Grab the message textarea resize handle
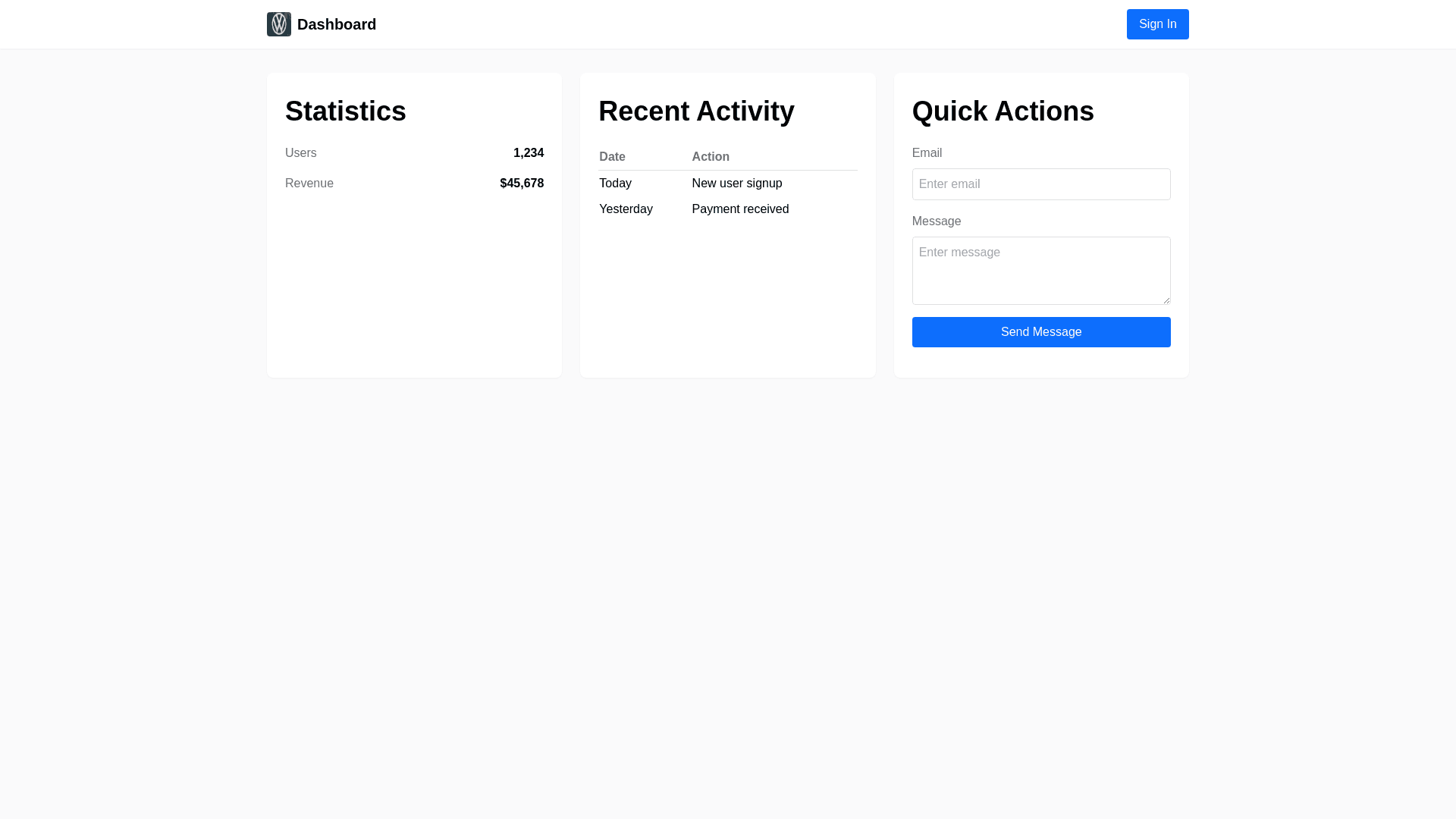The width and height of the screenshot is (1456, 819). [x=1166, y=300]
